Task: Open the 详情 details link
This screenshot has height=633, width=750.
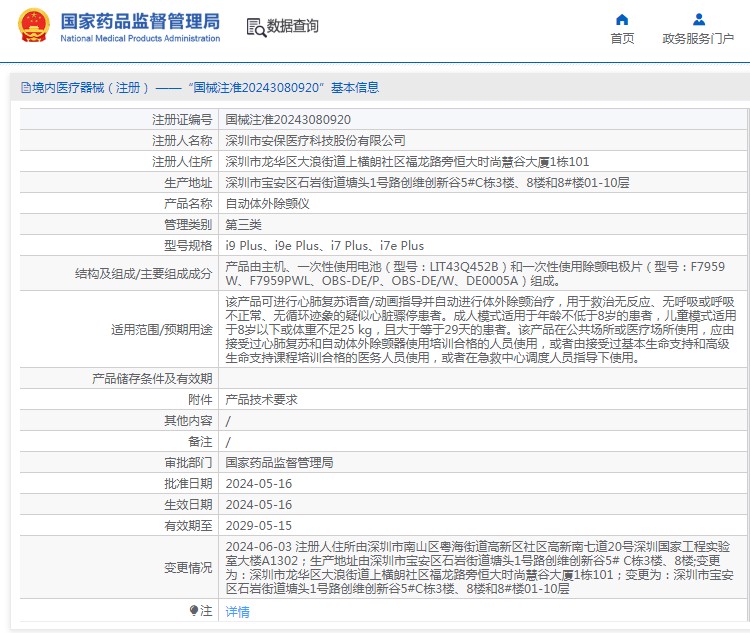Action: pos(237,611)
